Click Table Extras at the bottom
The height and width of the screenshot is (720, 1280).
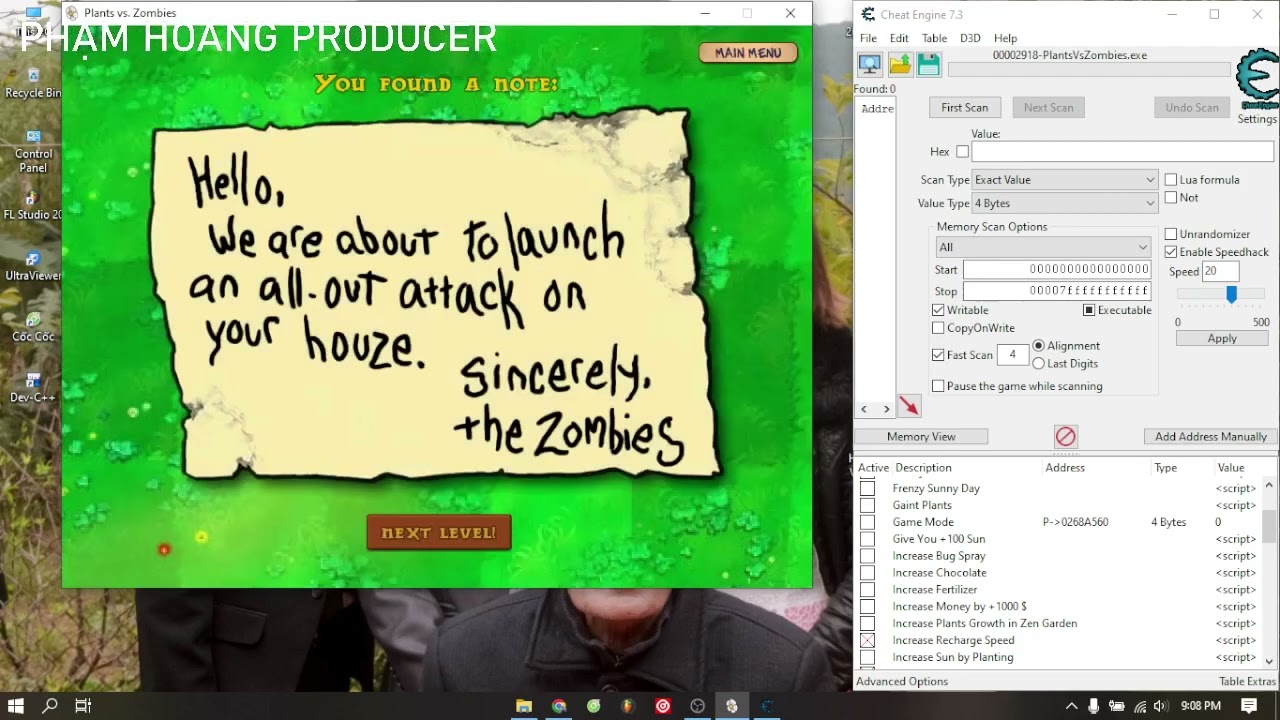coord(1247,681)
